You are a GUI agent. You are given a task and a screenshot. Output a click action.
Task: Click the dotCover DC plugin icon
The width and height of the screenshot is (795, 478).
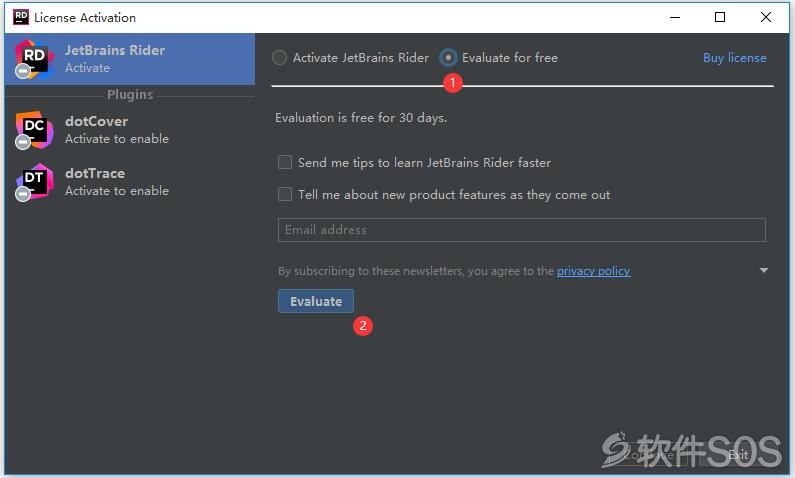tap(33, 130)
